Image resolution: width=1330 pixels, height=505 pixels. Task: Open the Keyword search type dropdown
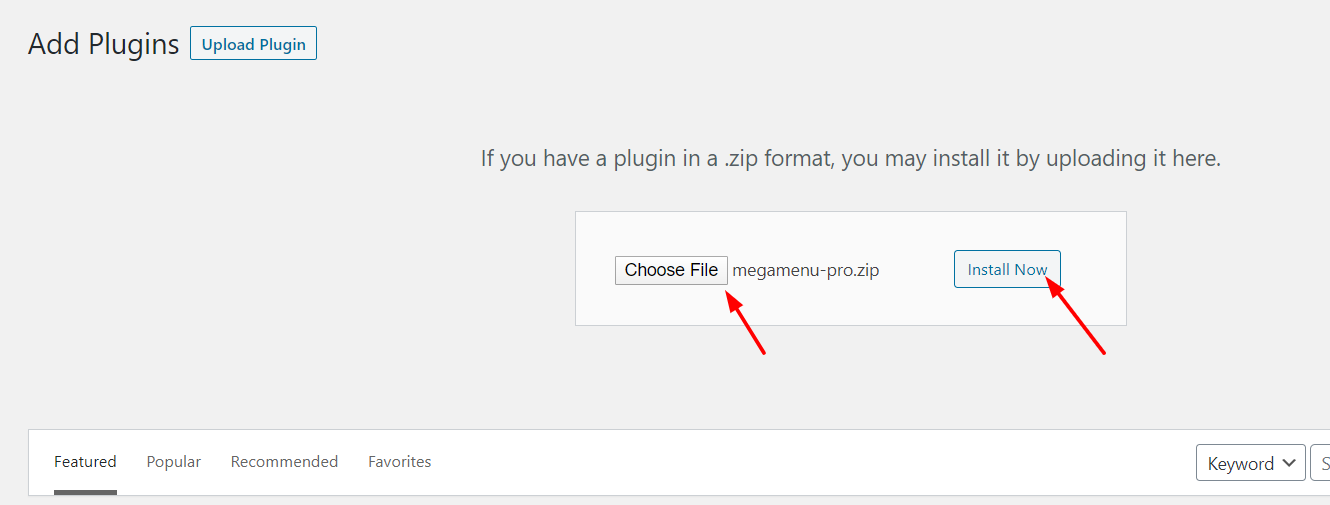[1250, 463]
